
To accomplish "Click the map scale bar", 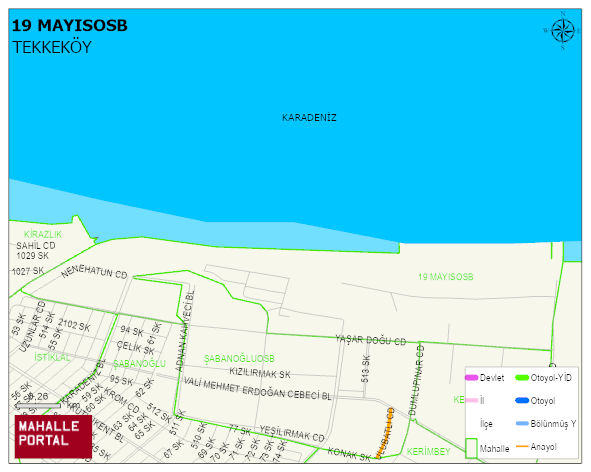I will (x=38, y=406).
